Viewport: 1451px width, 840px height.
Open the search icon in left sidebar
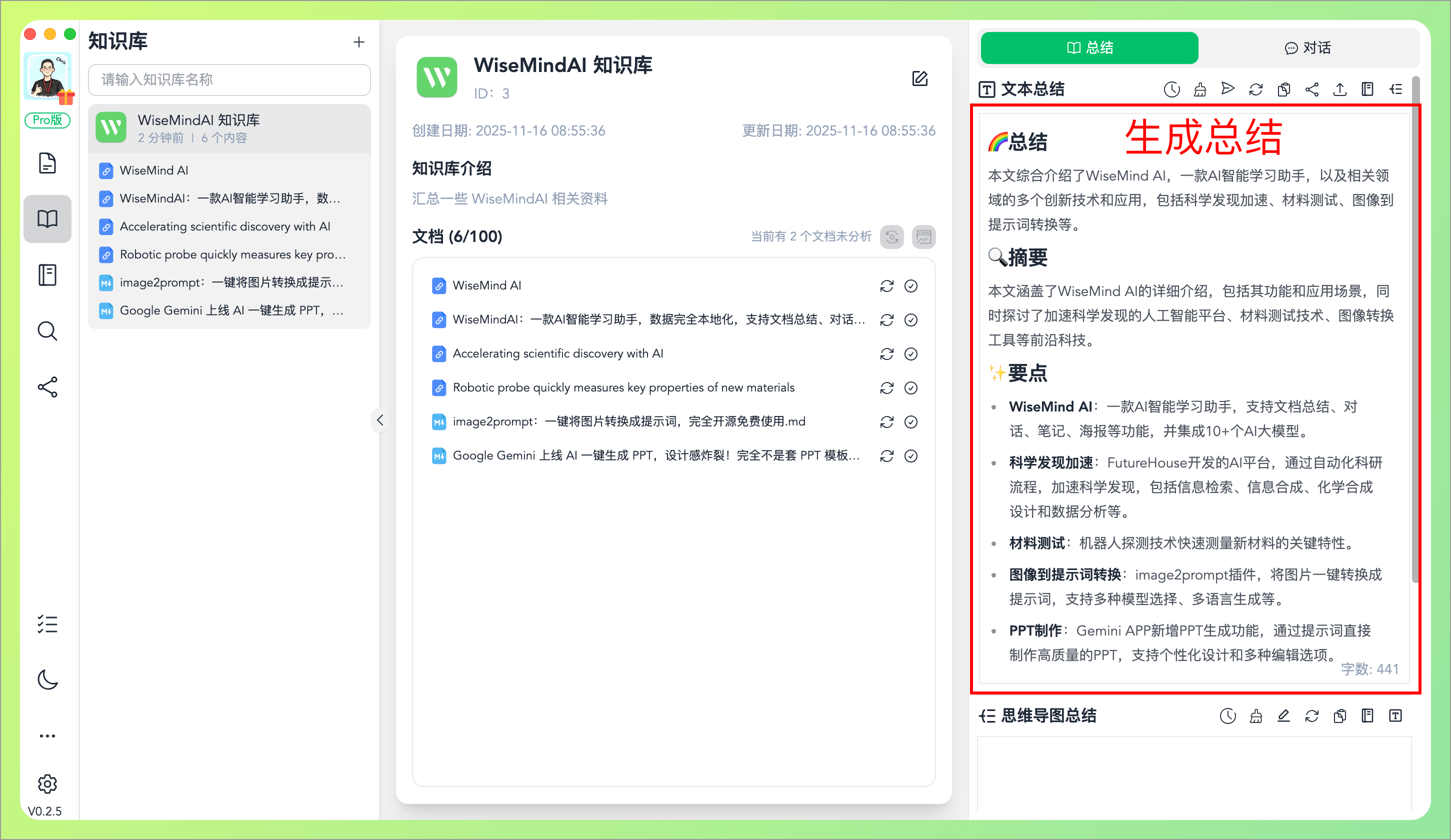[47, 331]
